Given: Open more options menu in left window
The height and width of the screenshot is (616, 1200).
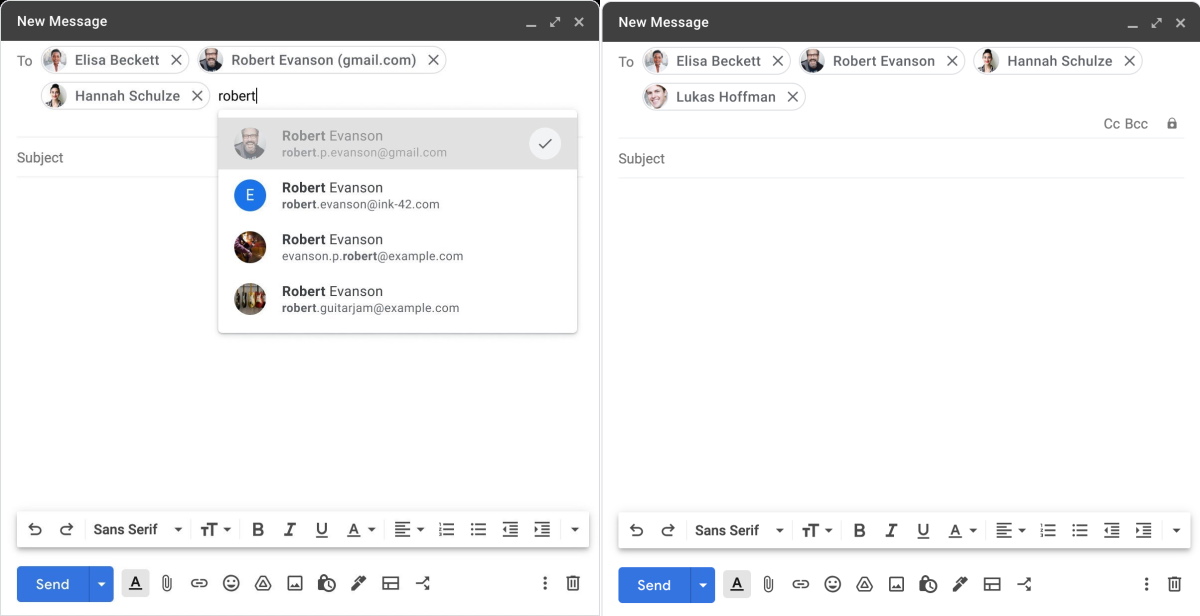Looking at the screenshot, I should click(545, 583).
